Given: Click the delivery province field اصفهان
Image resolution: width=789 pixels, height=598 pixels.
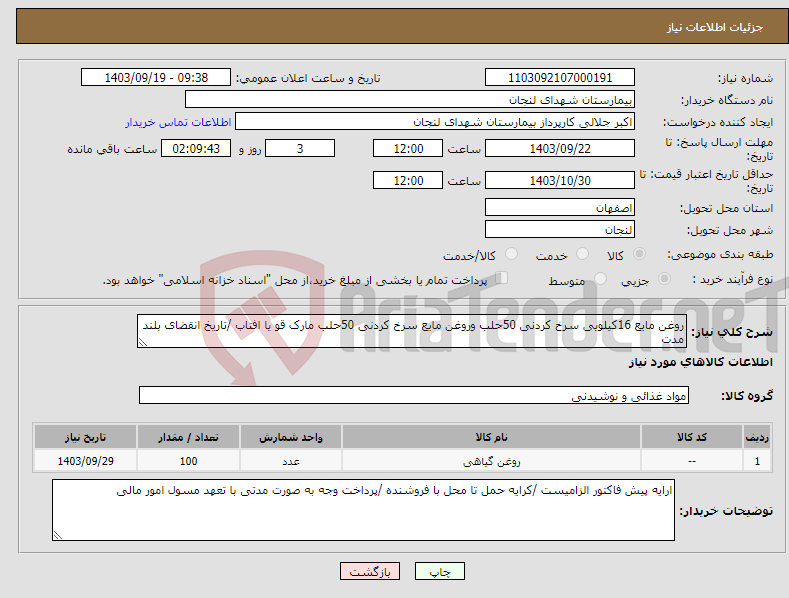Looking at the screenshot, I should click(x=560, y=207).
